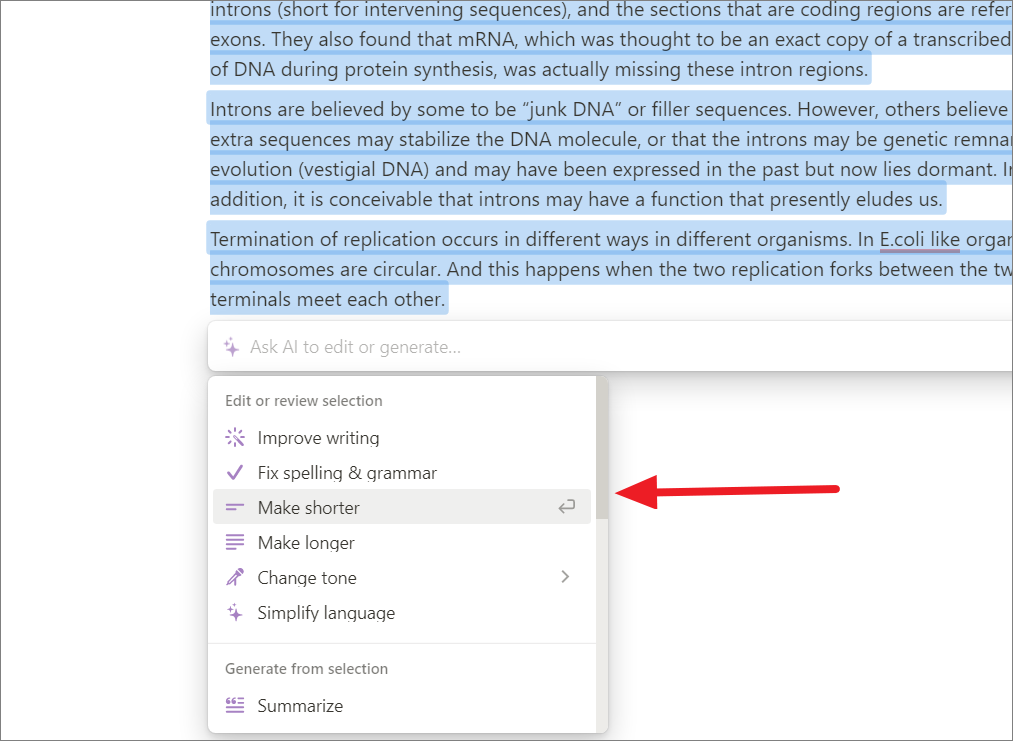Screen dimensions: 1013x741
Task: Select Make shorter from the menu
Action: (x=402, y=507)
